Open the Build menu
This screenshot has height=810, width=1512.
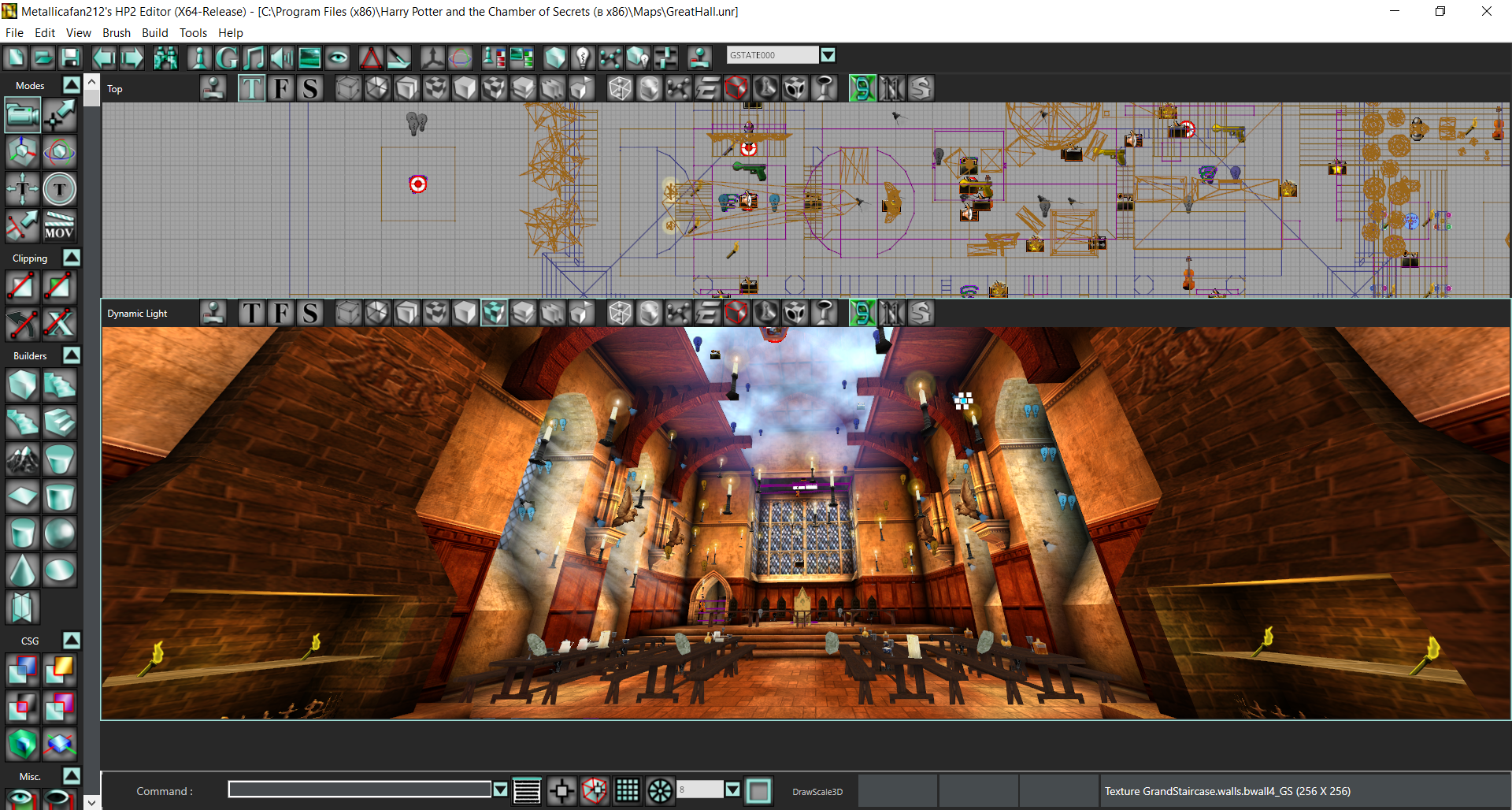(154, 33)
